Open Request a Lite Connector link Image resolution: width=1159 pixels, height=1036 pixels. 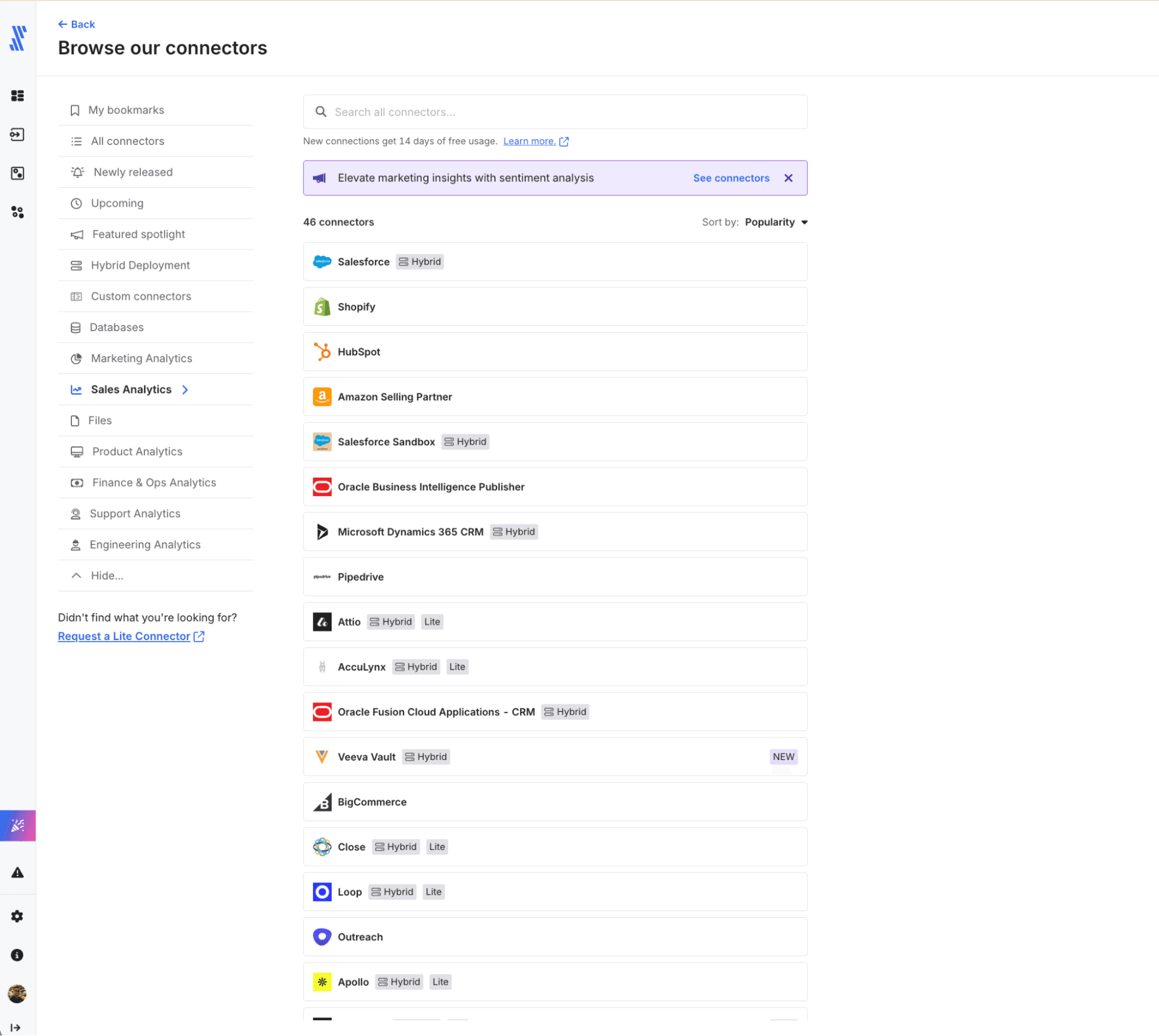124,636
